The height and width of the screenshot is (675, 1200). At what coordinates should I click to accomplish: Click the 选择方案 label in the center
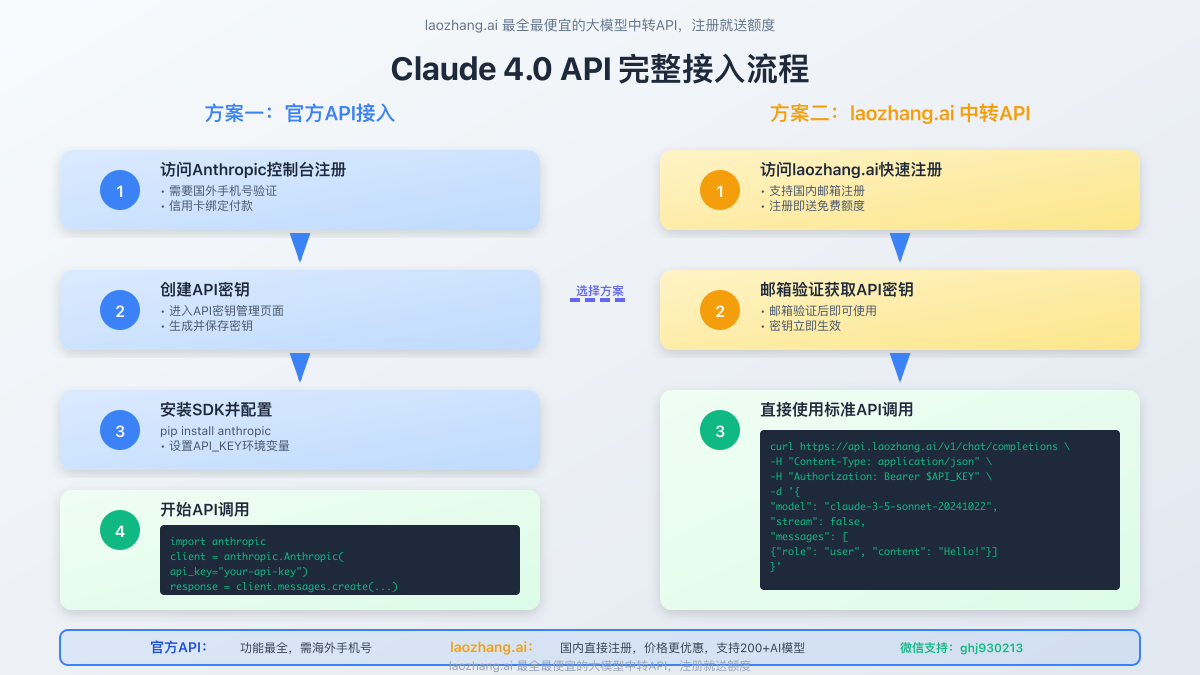tap(600, 291)
